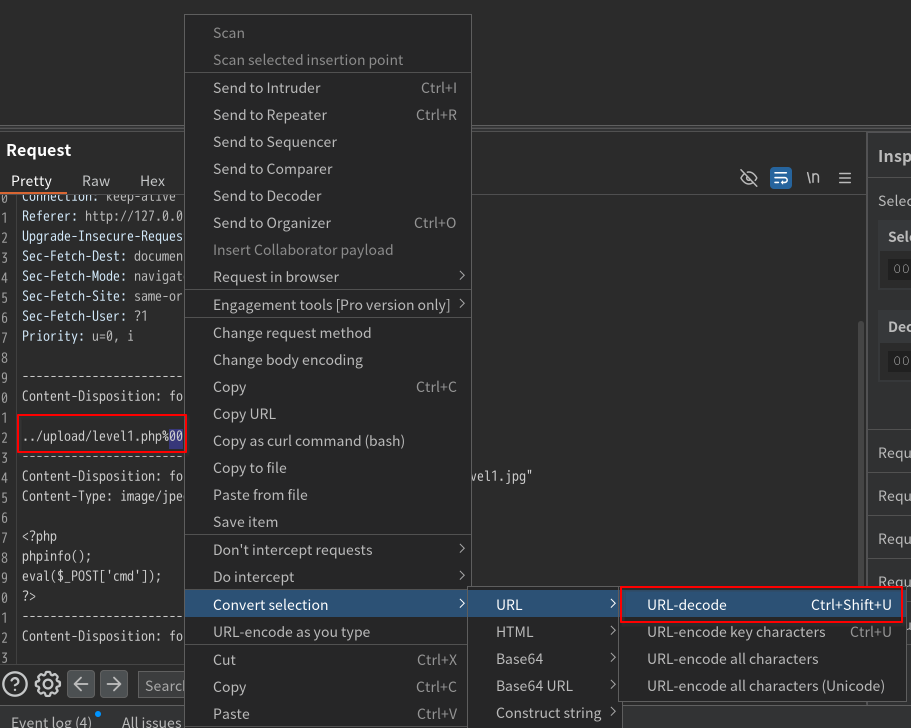Open Convert selection submenu
Viewport: 911px width, 728px height.
(x=328, y=605)
